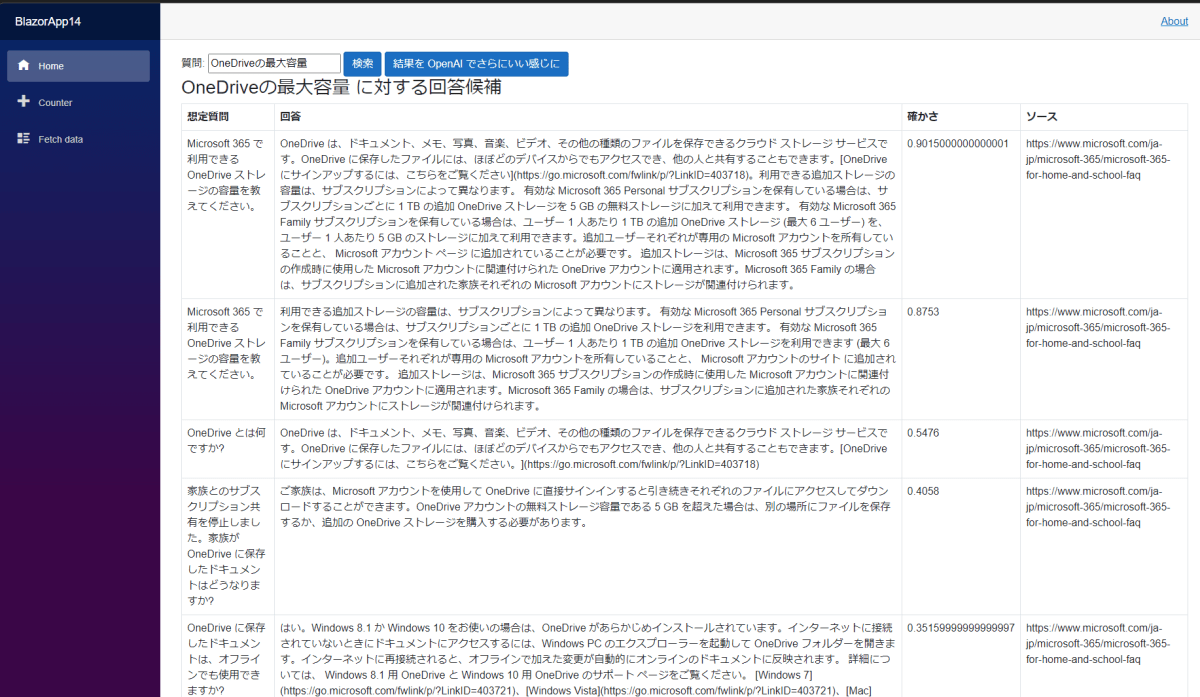Select the confidence value 0.35159999999999997

pos(961,628)
